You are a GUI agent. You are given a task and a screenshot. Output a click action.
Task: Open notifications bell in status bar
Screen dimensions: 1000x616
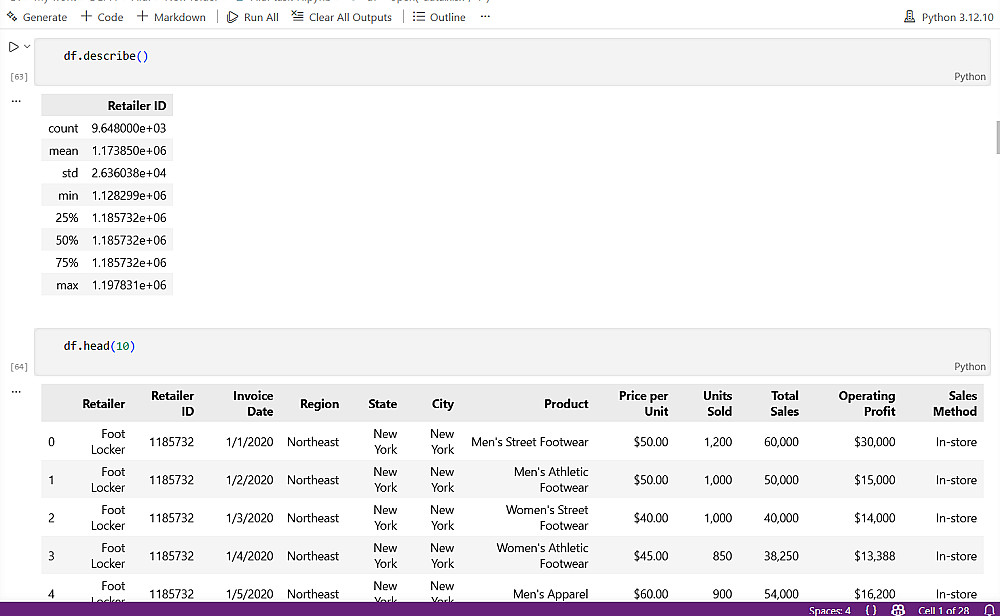[989, 610]
